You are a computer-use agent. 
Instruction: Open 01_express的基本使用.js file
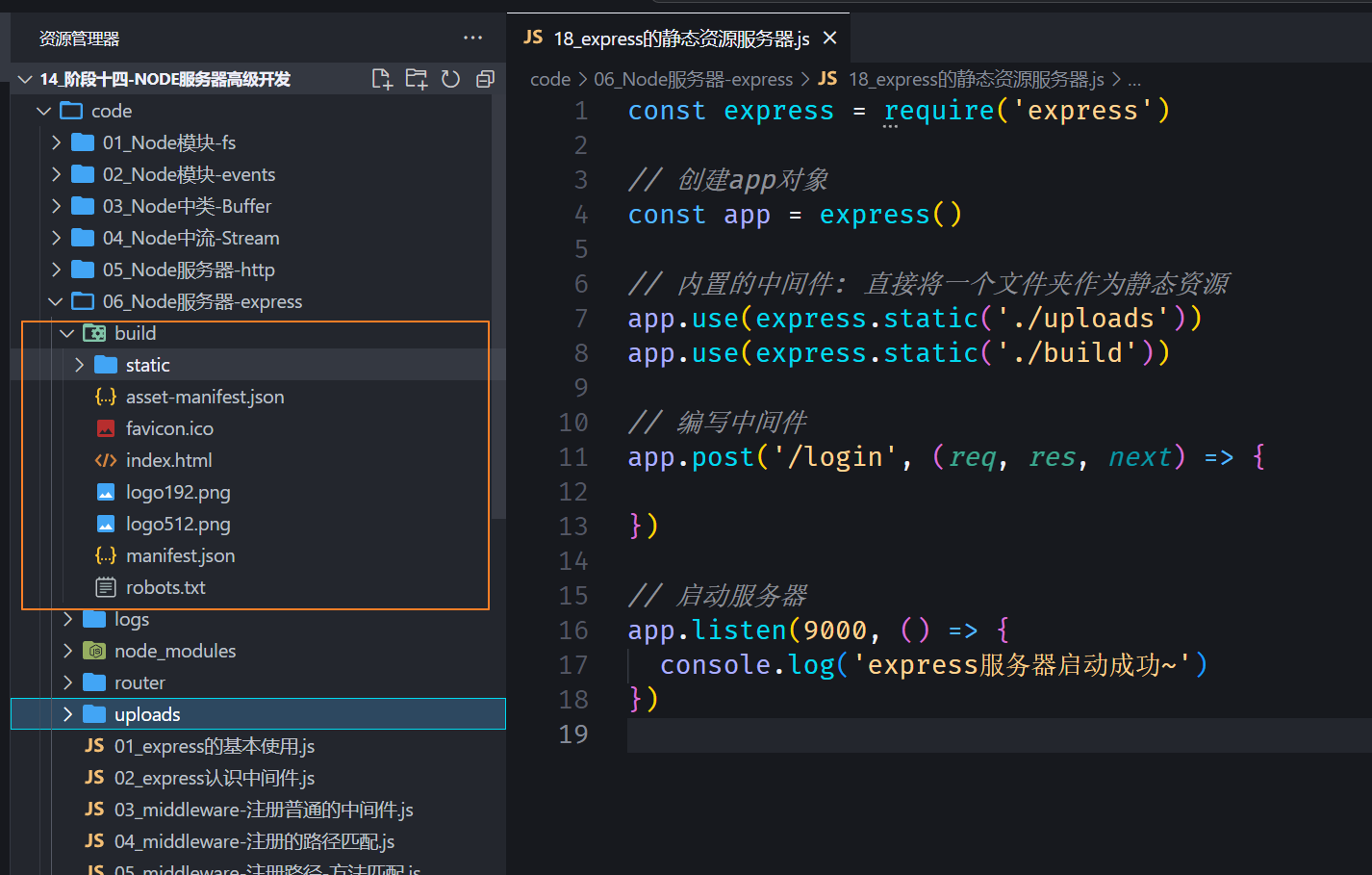click(214, 746)
